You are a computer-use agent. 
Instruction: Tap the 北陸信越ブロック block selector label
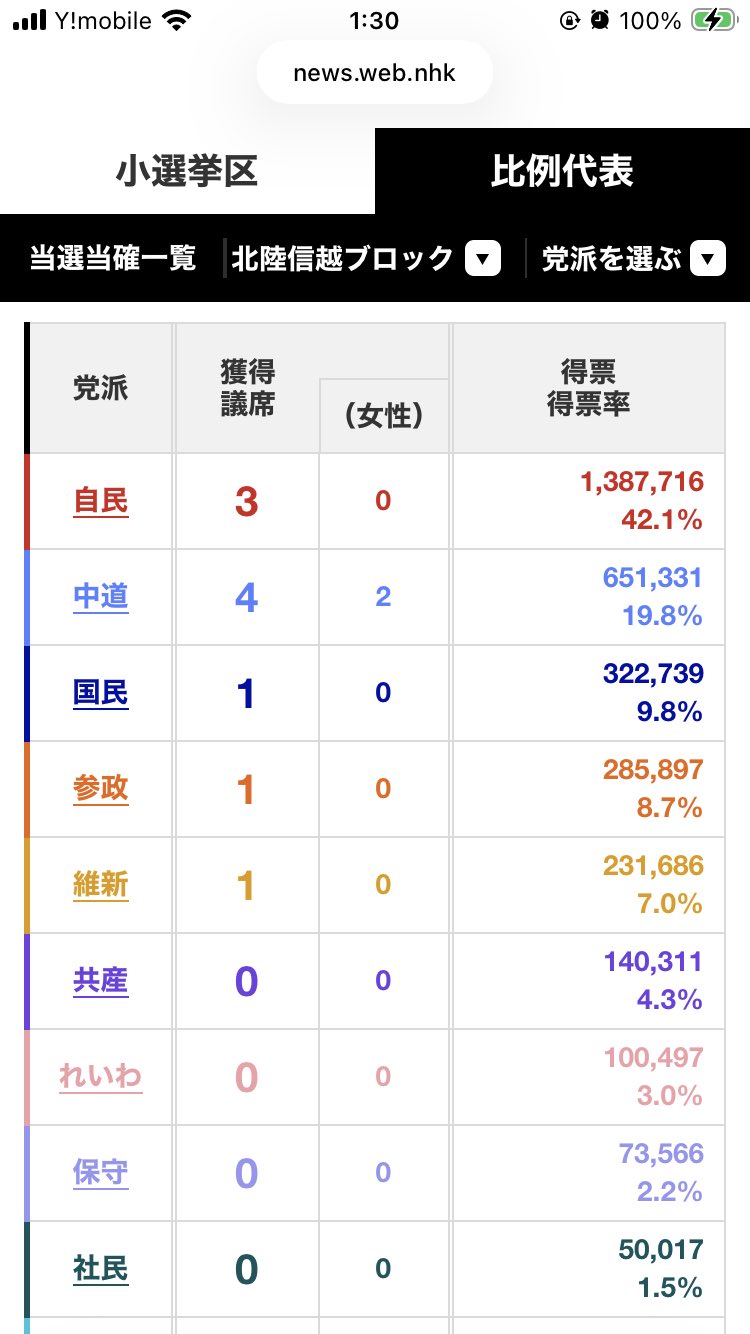[343, 260]
